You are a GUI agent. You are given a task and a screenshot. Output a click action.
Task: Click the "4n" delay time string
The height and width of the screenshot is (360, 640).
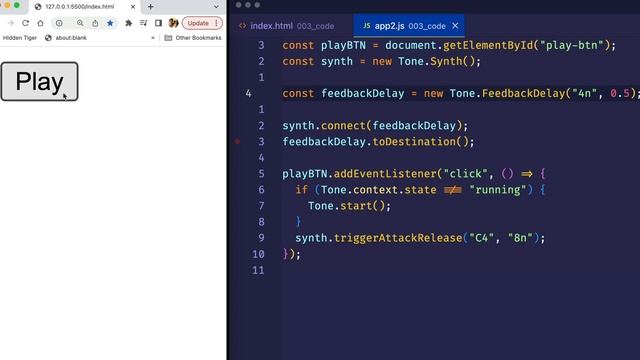click(584, 93)
